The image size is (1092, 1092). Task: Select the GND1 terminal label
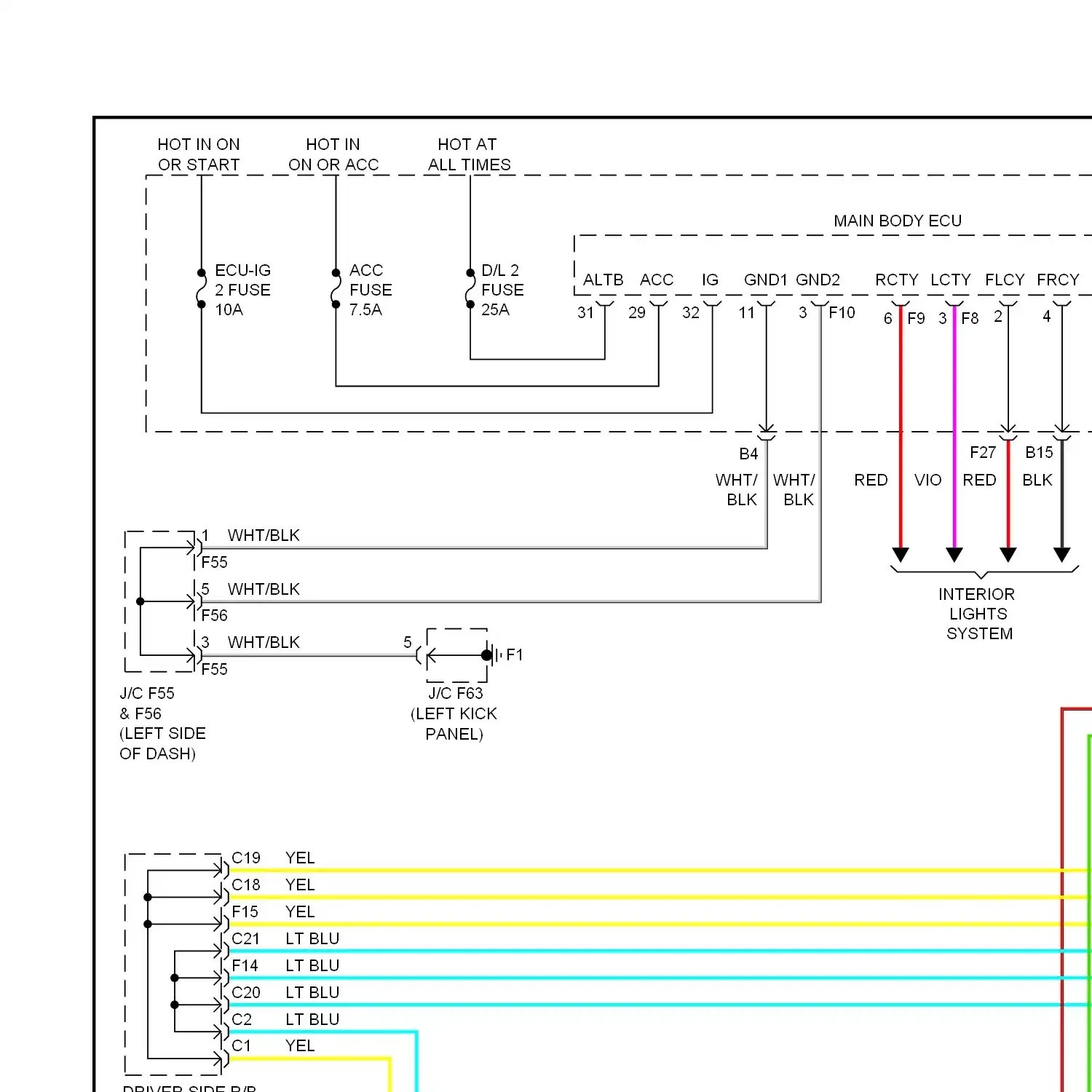(765, 280)
